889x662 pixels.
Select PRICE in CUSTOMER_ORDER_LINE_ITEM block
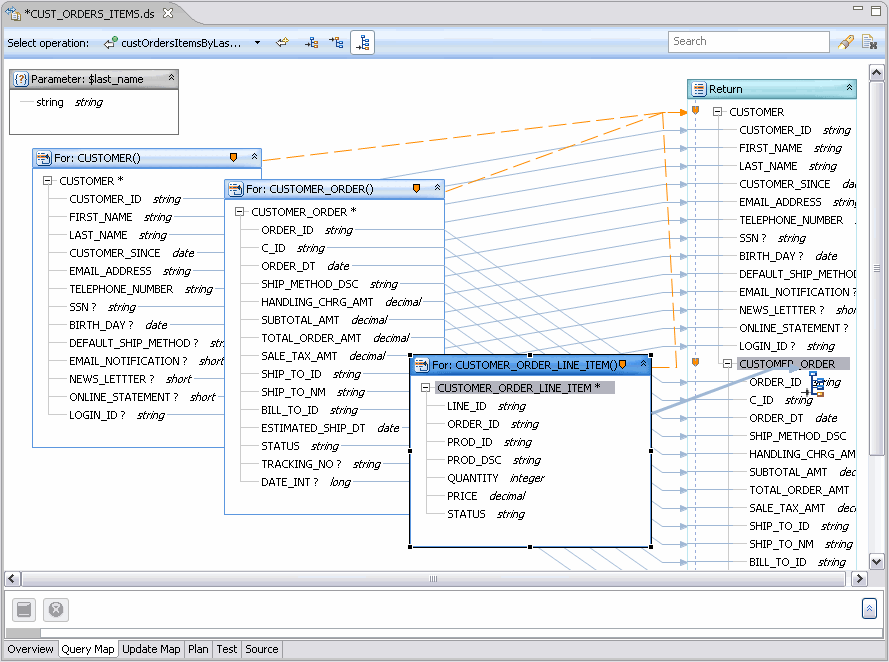tap(462, 496)
